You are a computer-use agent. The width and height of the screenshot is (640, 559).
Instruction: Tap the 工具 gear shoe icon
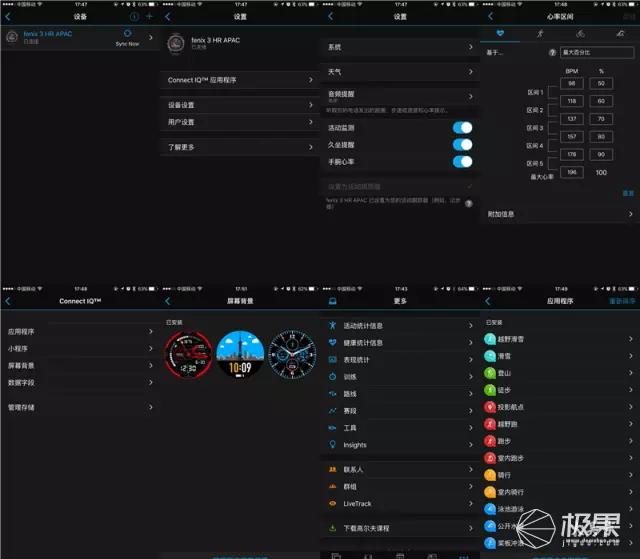pos(333,428)
